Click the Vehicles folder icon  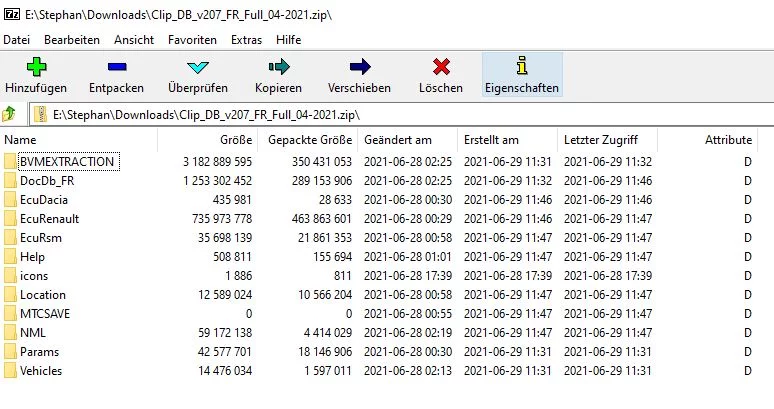point(10,371)
